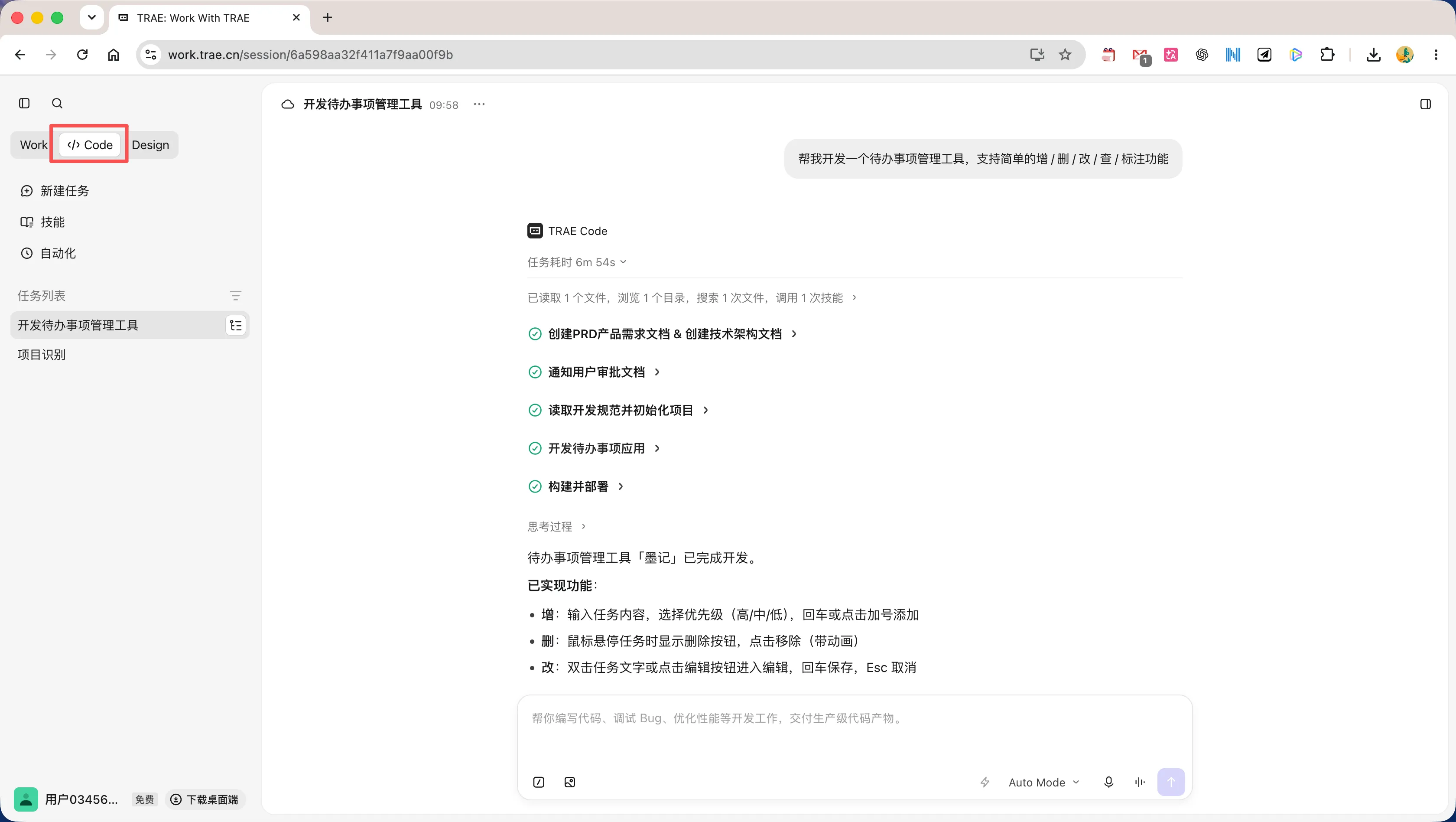Click the image attachment icon in input
The image size is (1456, 822).
[x=570, y=782]
